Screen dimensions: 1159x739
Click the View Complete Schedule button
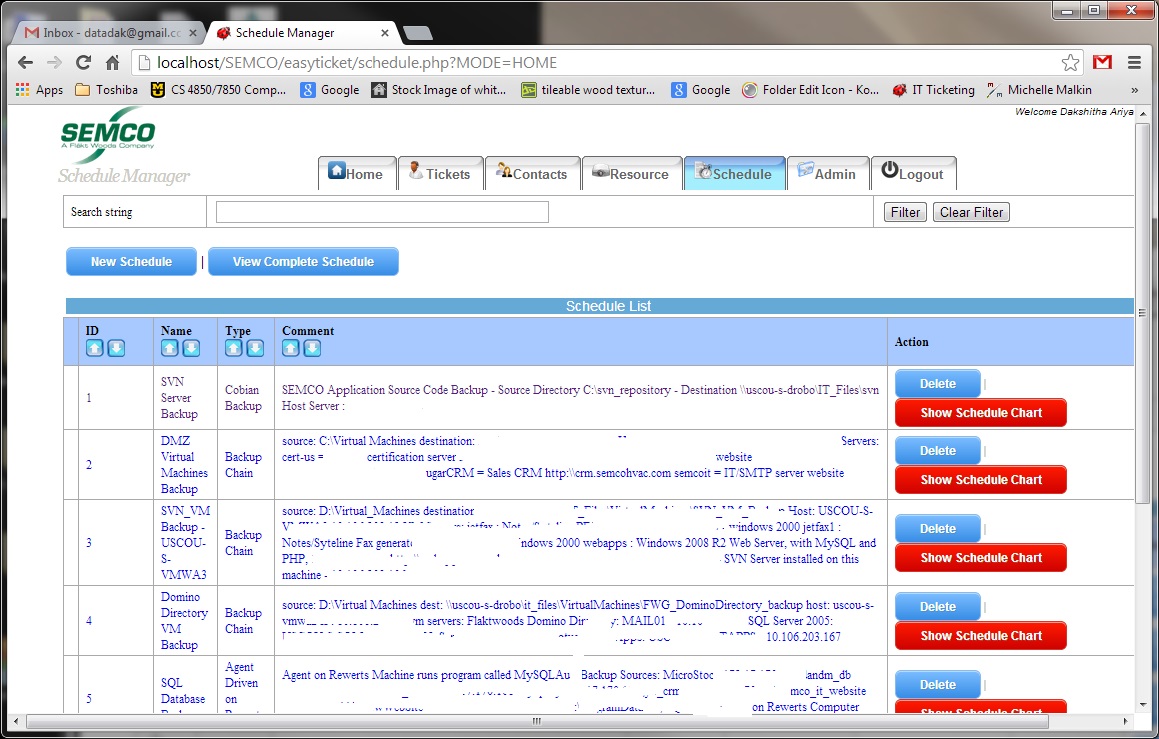click(x=303, y=262)
